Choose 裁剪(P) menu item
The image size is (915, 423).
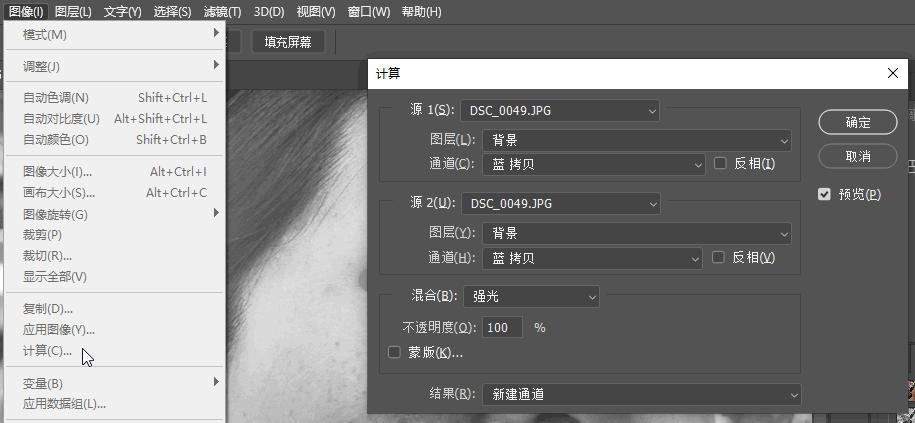click(x=114, y=235)
